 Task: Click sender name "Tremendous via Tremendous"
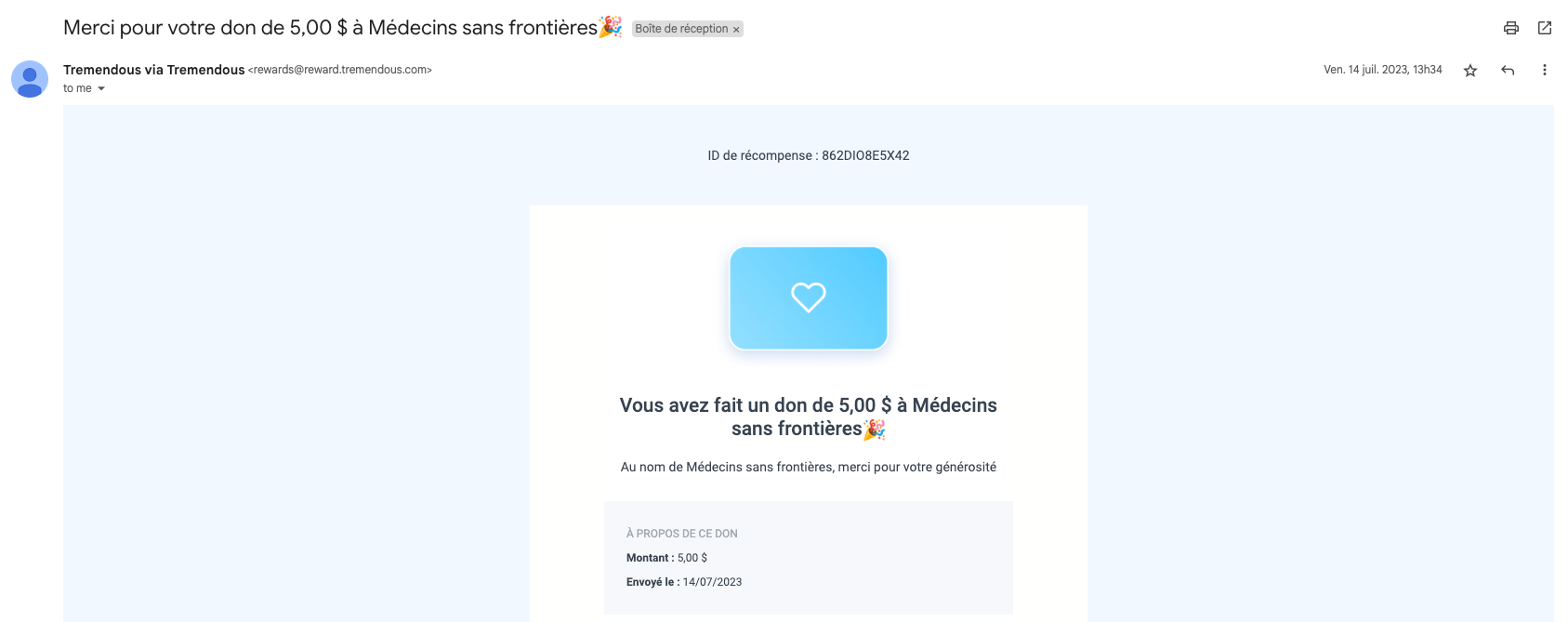(x=153, y=70)
